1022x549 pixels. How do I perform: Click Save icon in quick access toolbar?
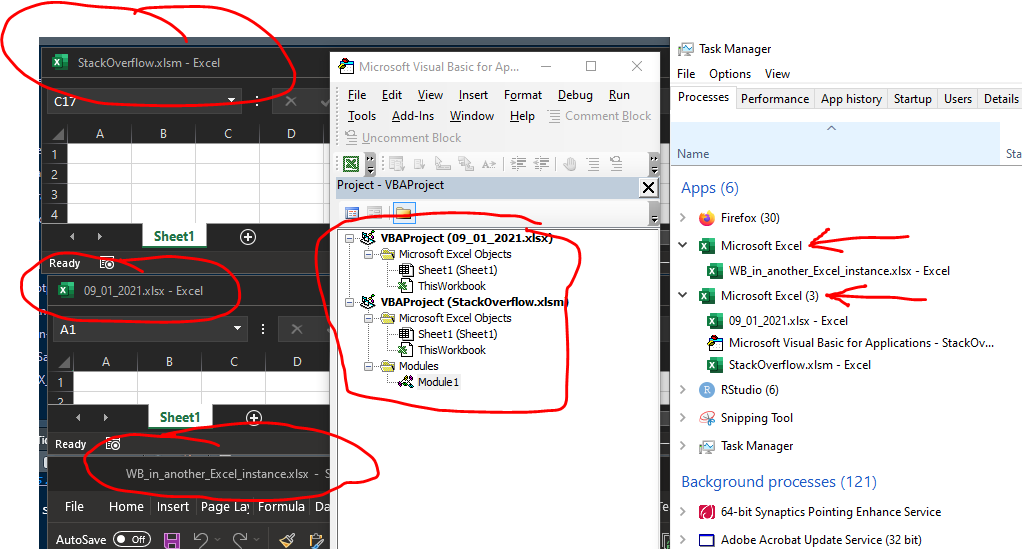click(171, 540)
